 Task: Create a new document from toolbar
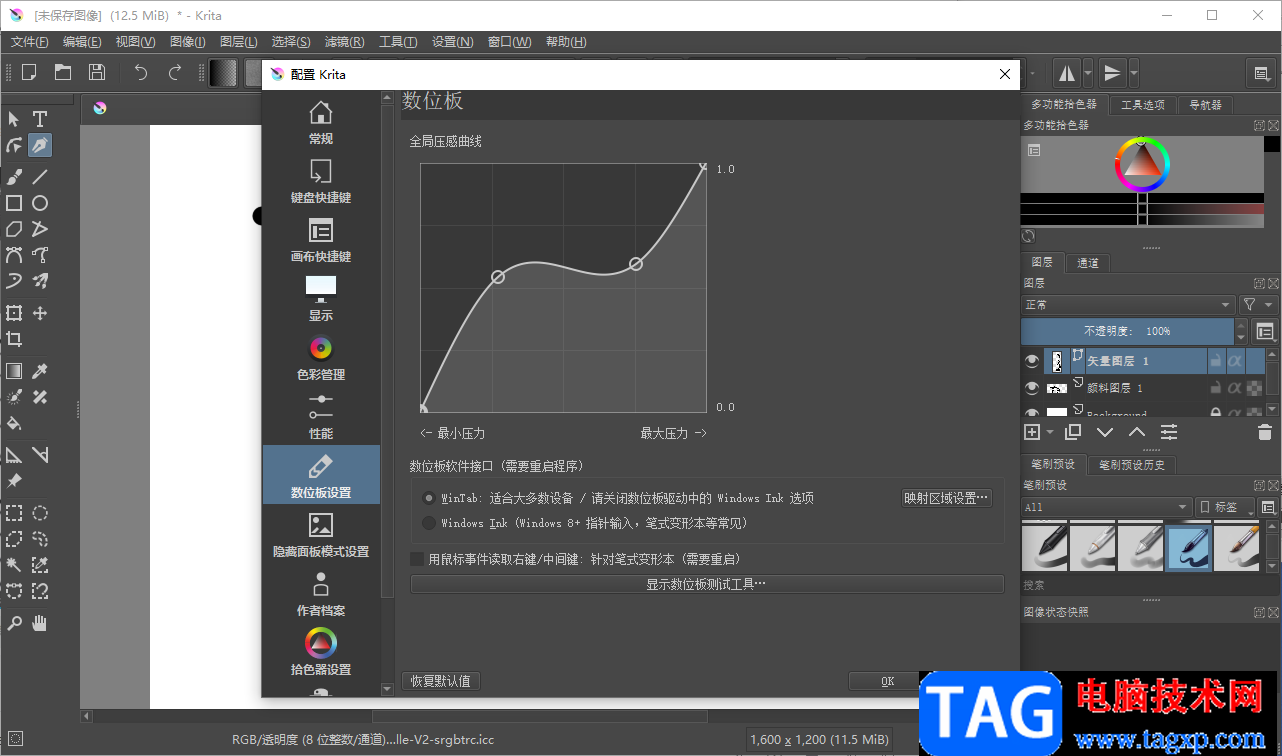pos(29,72)
